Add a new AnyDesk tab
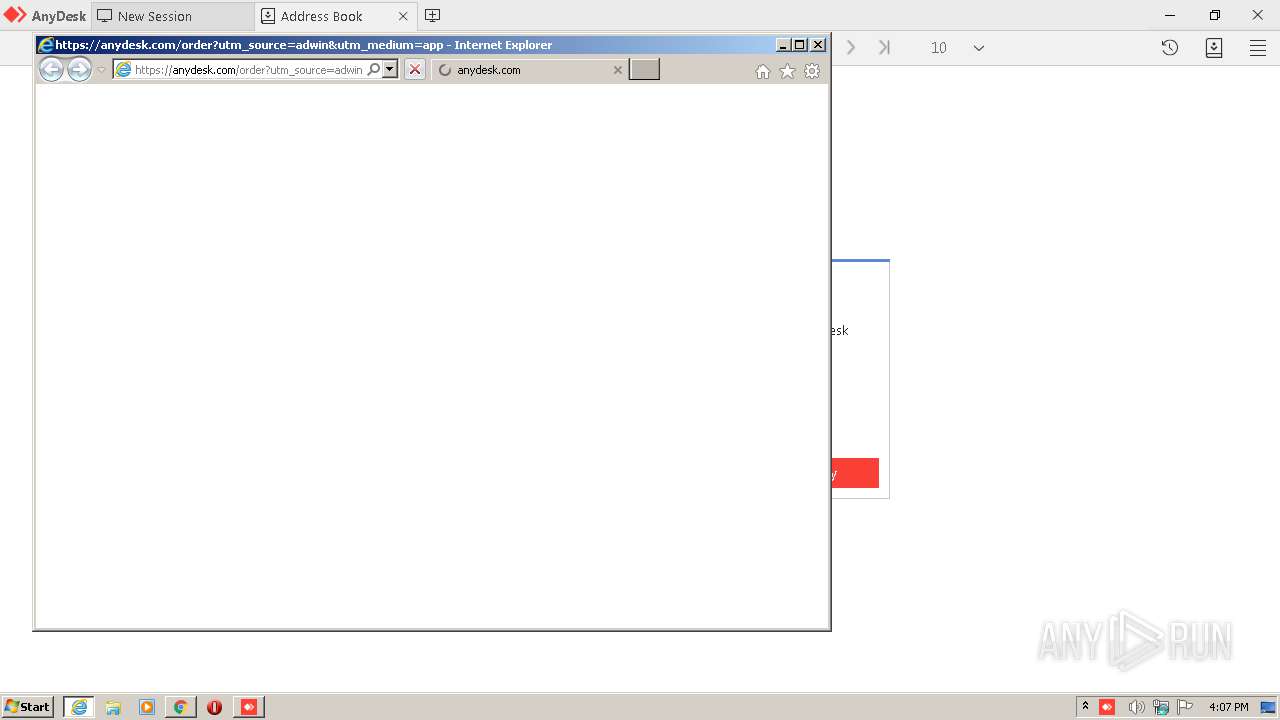 tap(432, 15)
